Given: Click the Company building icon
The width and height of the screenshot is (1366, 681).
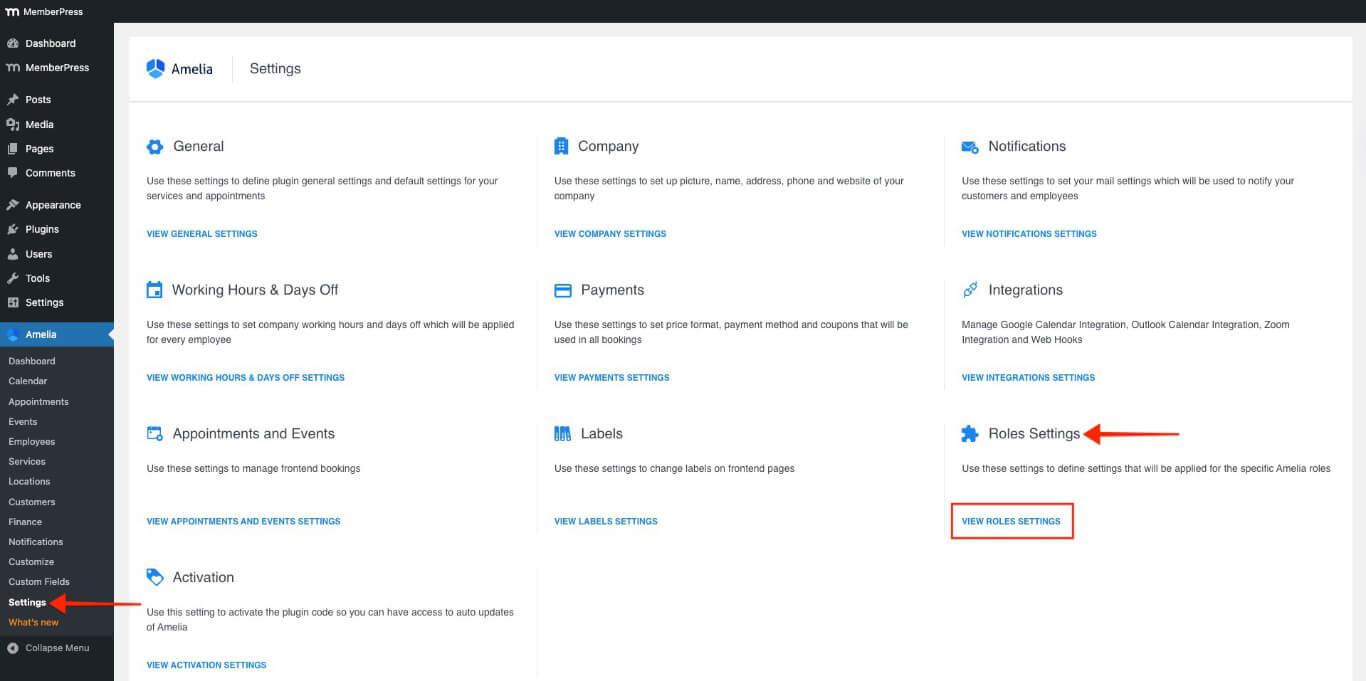Looking at the screenshot, I should click(561, 147).
